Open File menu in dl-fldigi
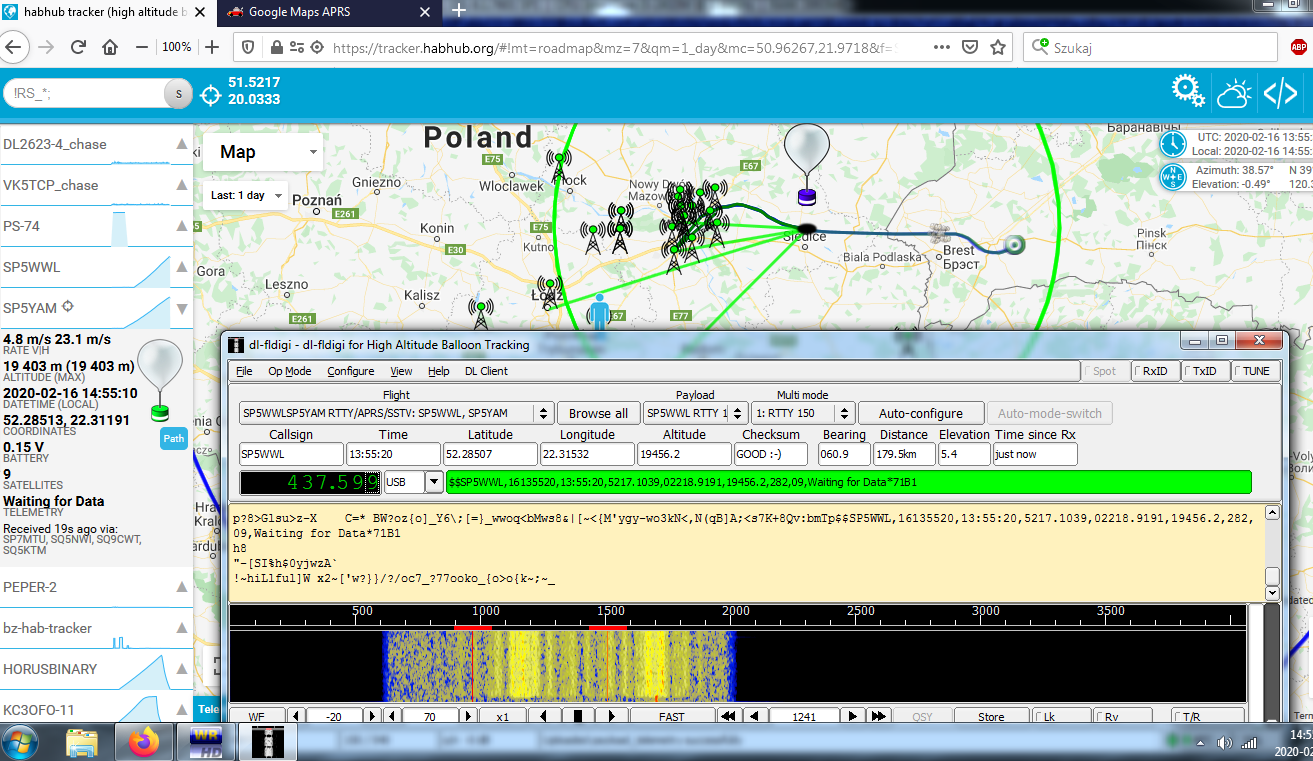The height and width of the screenshot is (761, 1313). tap(244, 371)
